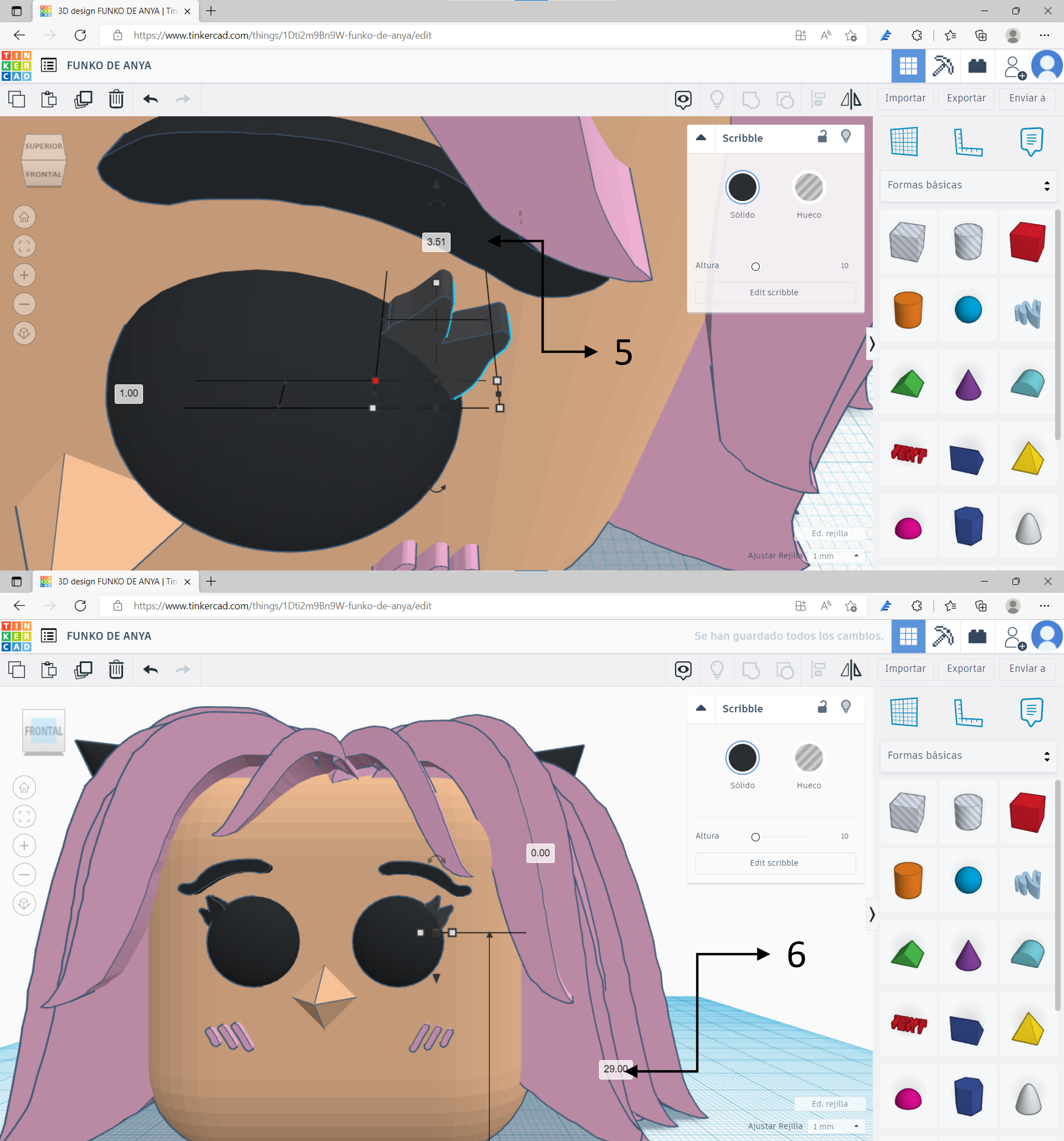Click Exportar in top editor toolbar
Screen dimensions: 1064x1141
[x=966, y=98]
